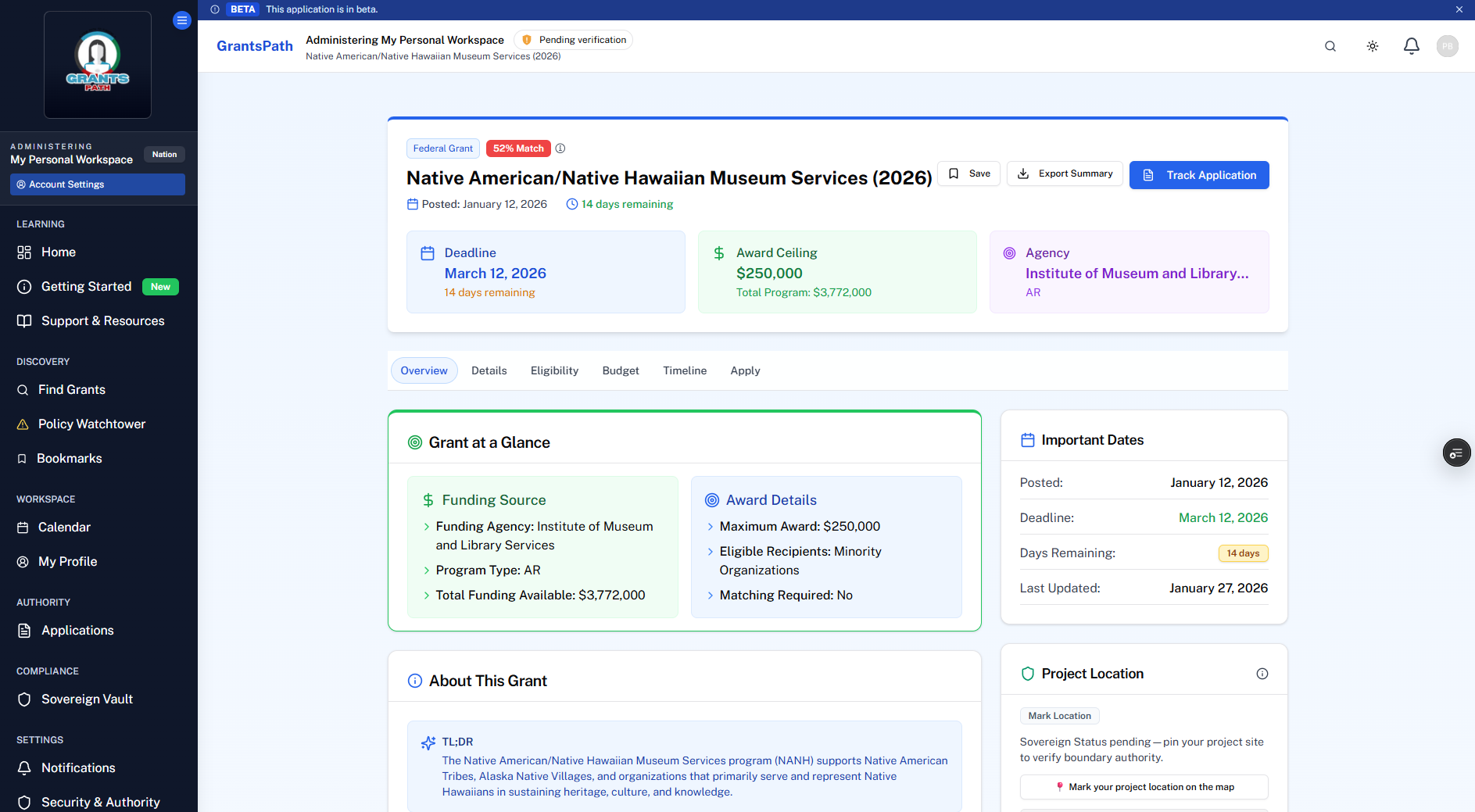Open the Budget tab

pos(621,370)
